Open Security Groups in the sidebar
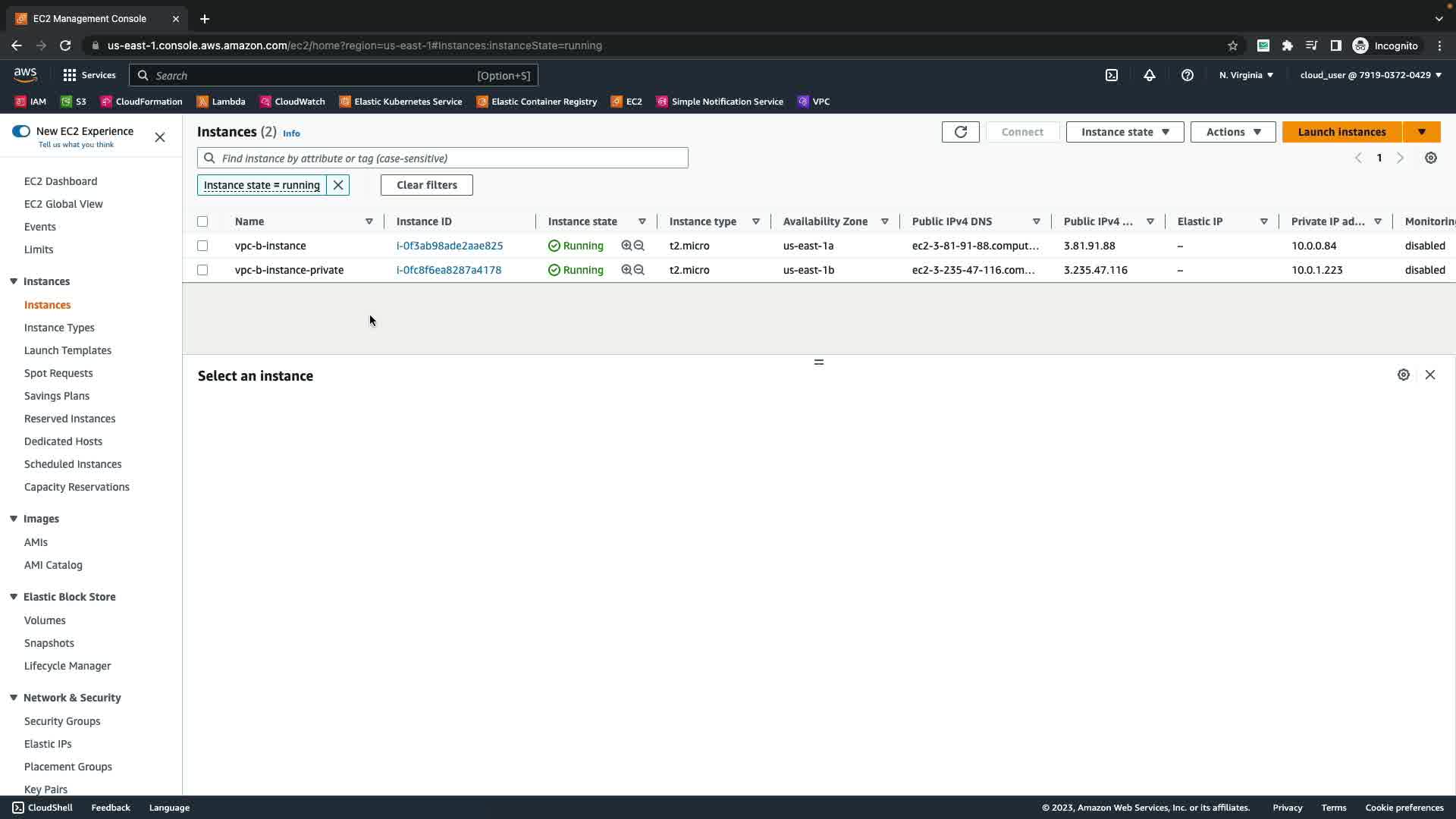This screenshot has height=819, width=1456. 62,721
